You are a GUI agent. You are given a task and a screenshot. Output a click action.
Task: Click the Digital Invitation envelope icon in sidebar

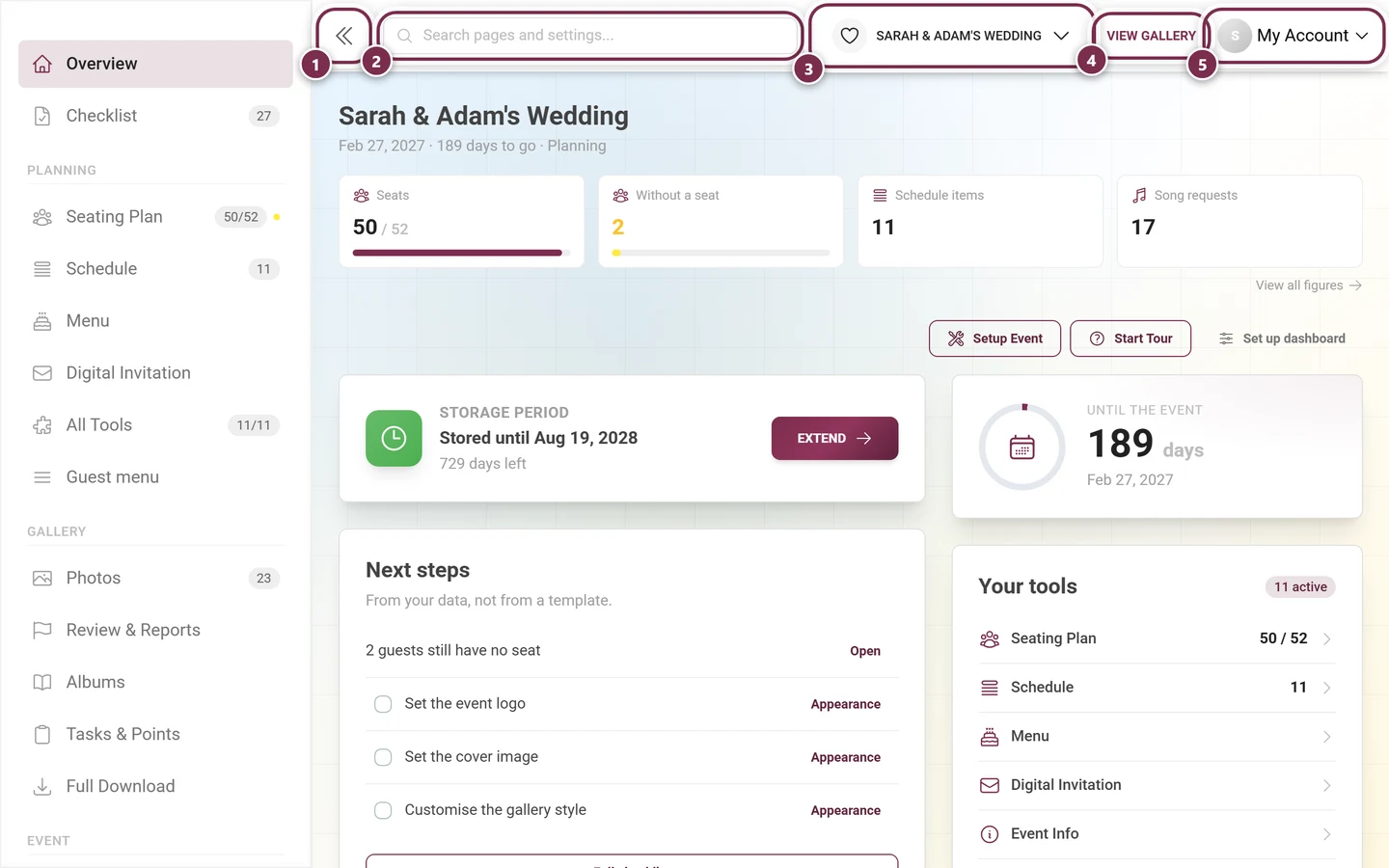coord(42,373)
